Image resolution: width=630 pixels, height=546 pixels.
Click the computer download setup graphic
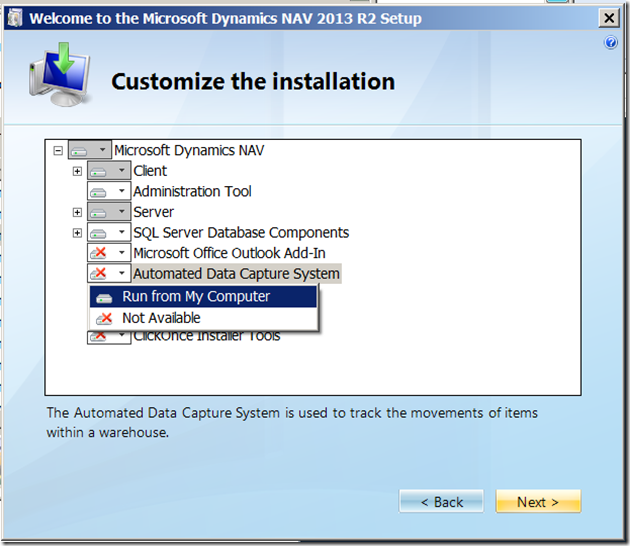[x=60, y=74]
